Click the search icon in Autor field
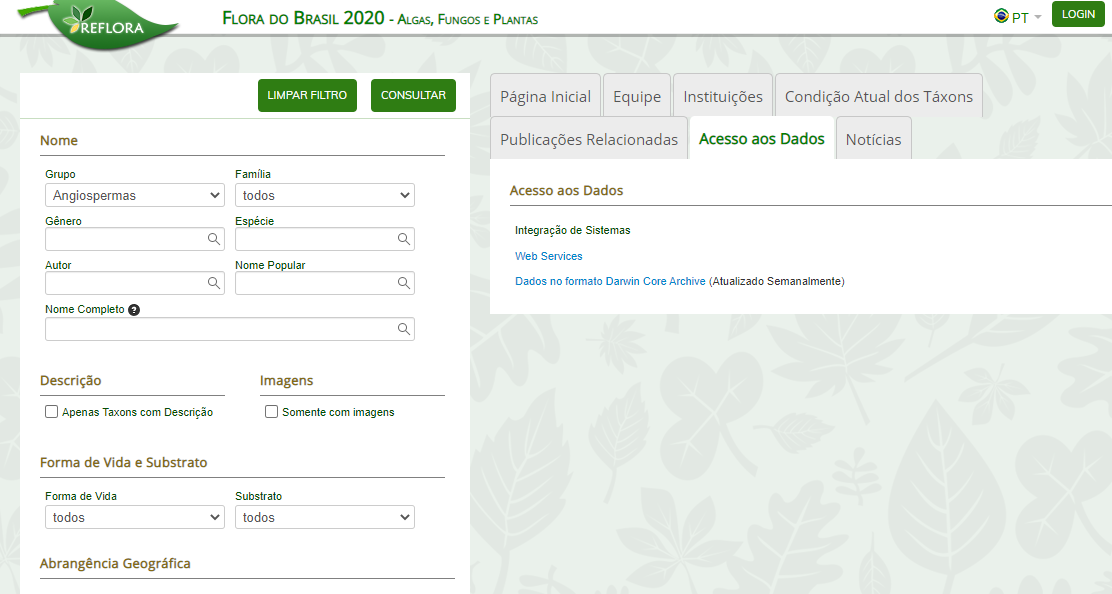Screen dimensions: 1112x594 click(214, 283)
